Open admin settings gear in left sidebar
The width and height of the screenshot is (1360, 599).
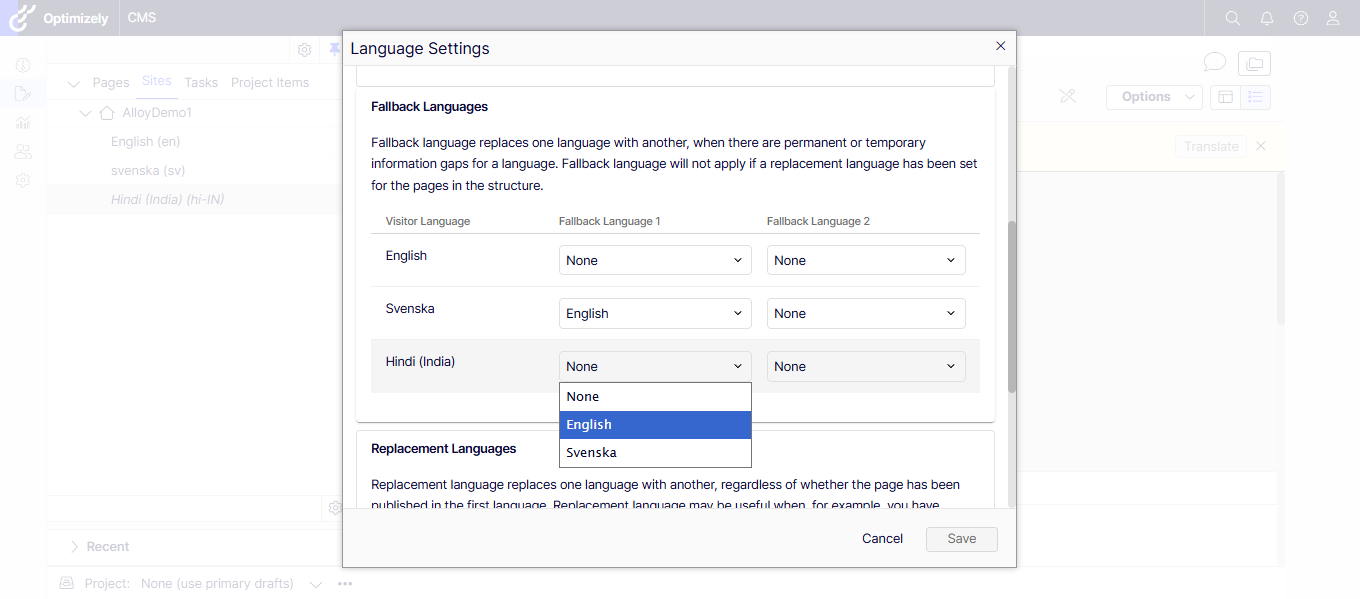click(22, 180)
